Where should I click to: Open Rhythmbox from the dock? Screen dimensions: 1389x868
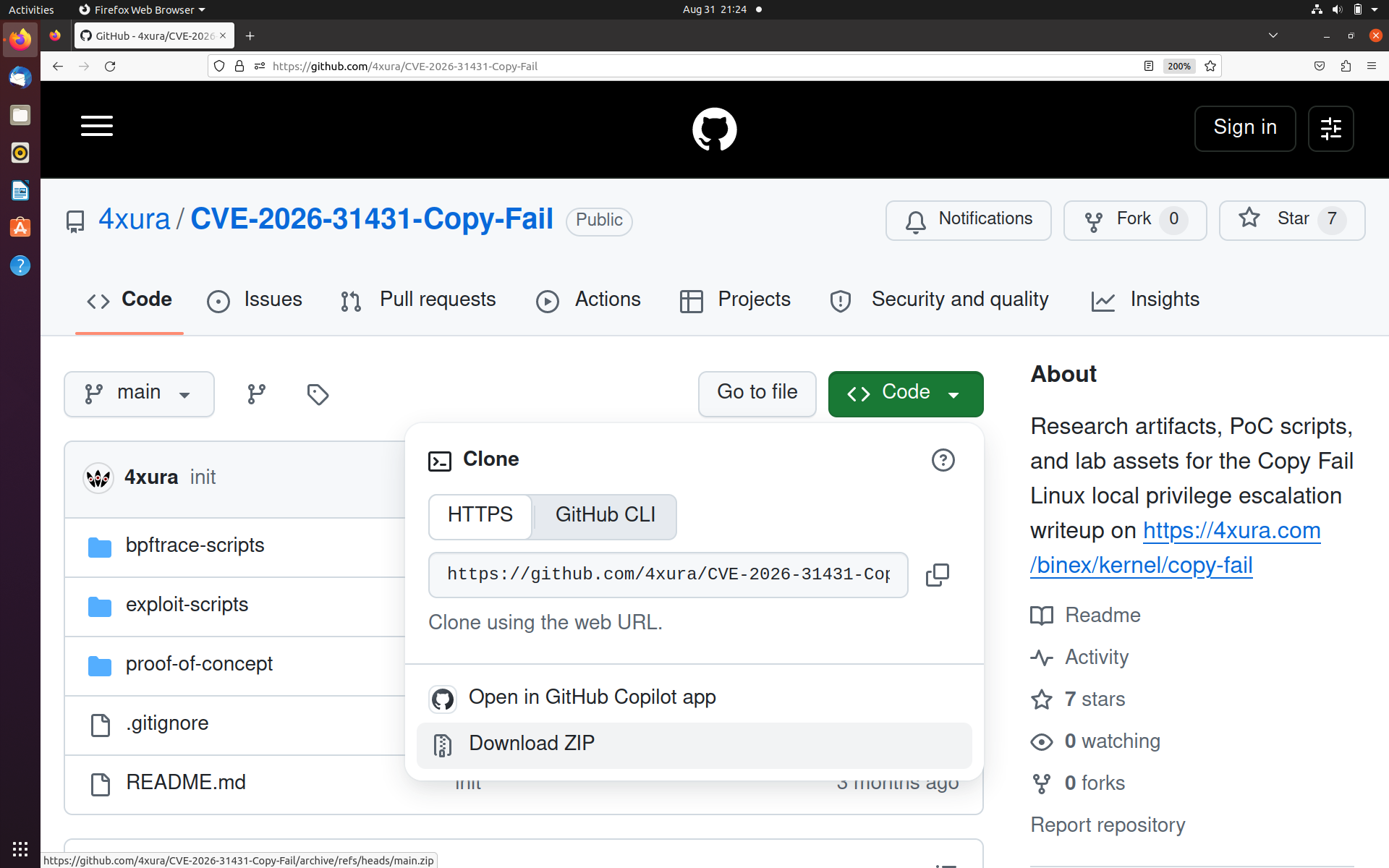[20, 153]
